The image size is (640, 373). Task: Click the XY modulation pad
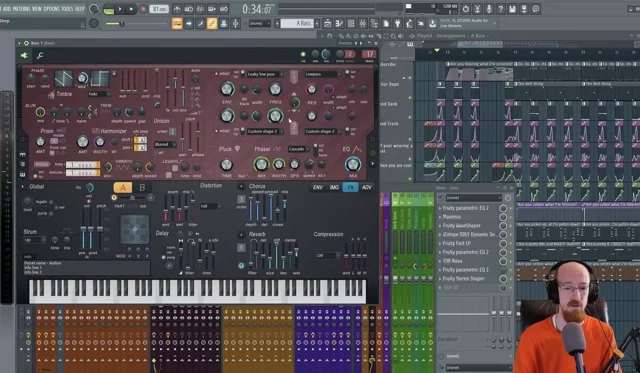[135, 229]
